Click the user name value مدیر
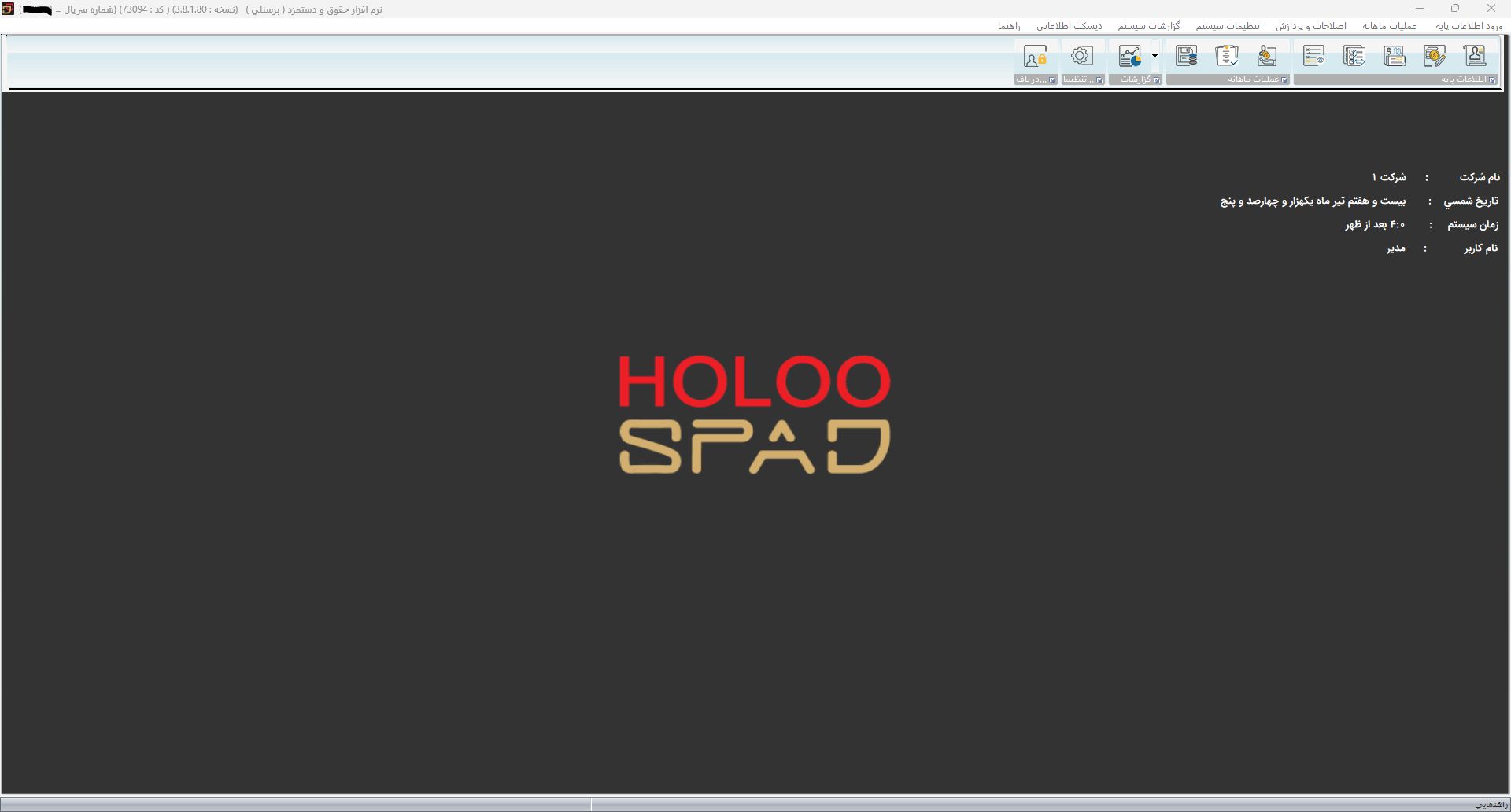Image resolution: width=1511 pixels, height=812 pixels. coord(1396,248)
